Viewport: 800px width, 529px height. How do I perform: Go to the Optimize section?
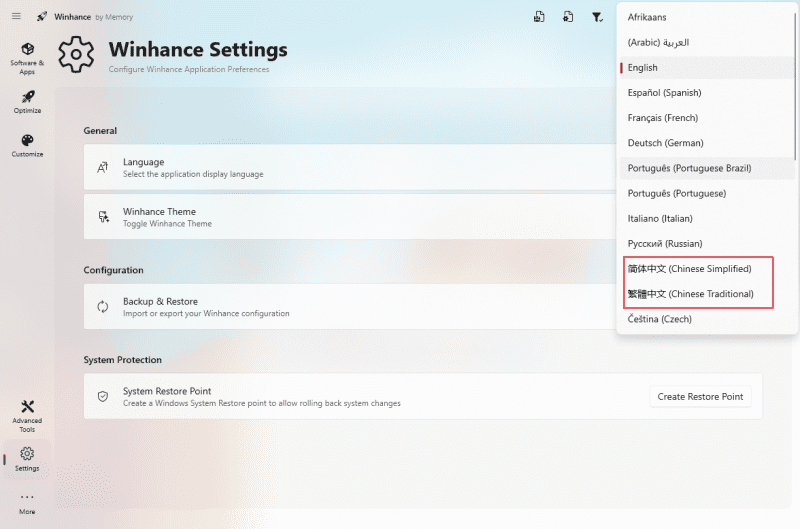(28, 102)
